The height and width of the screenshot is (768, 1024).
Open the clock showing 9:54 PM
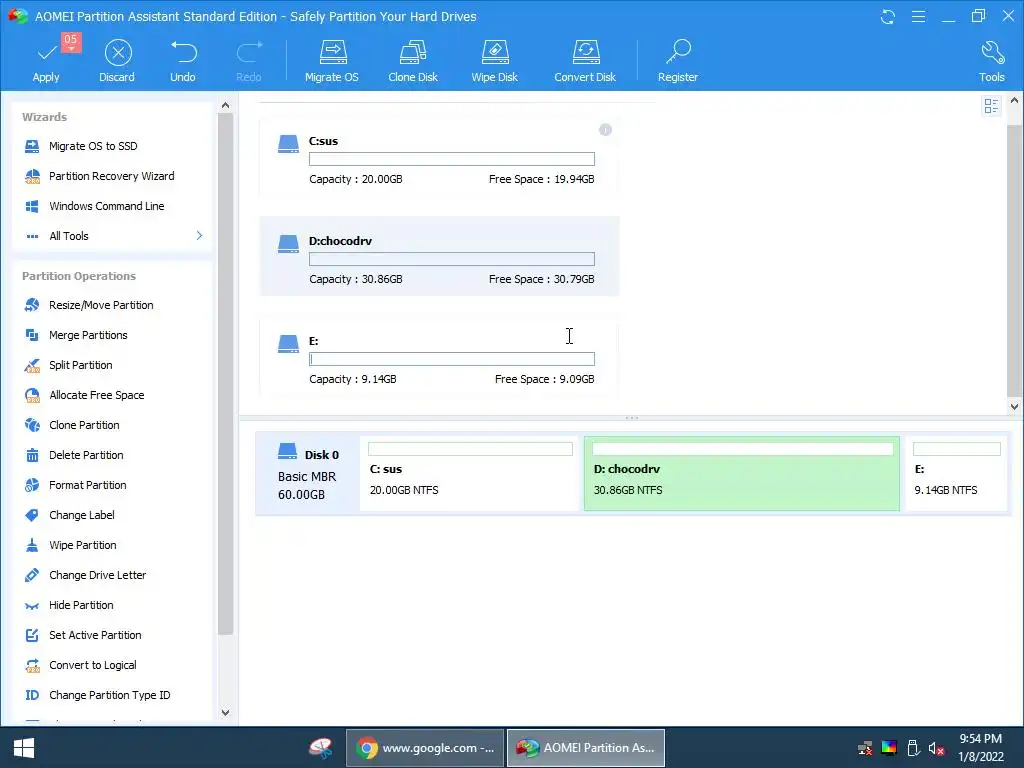980,748
